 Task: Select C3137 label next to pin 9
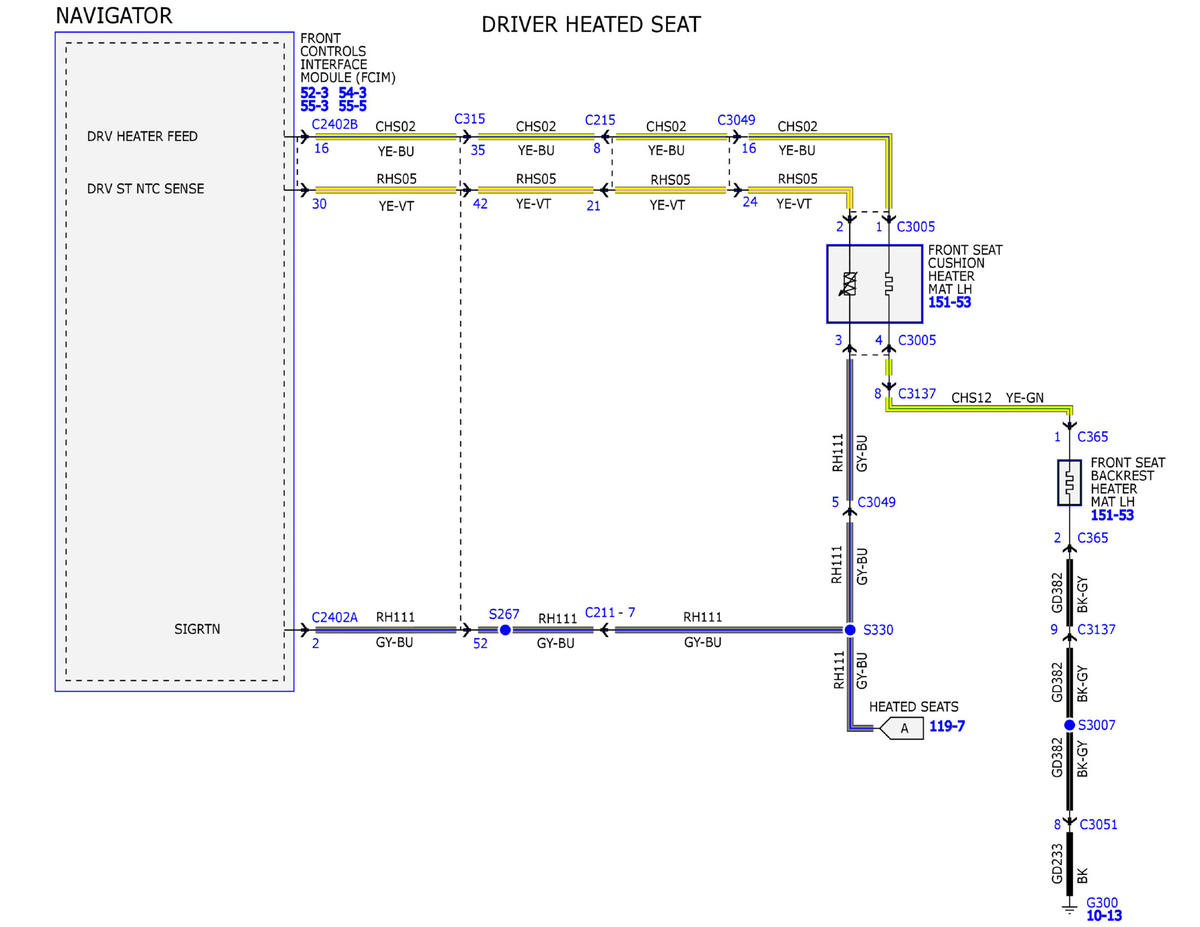point(1096,630)
